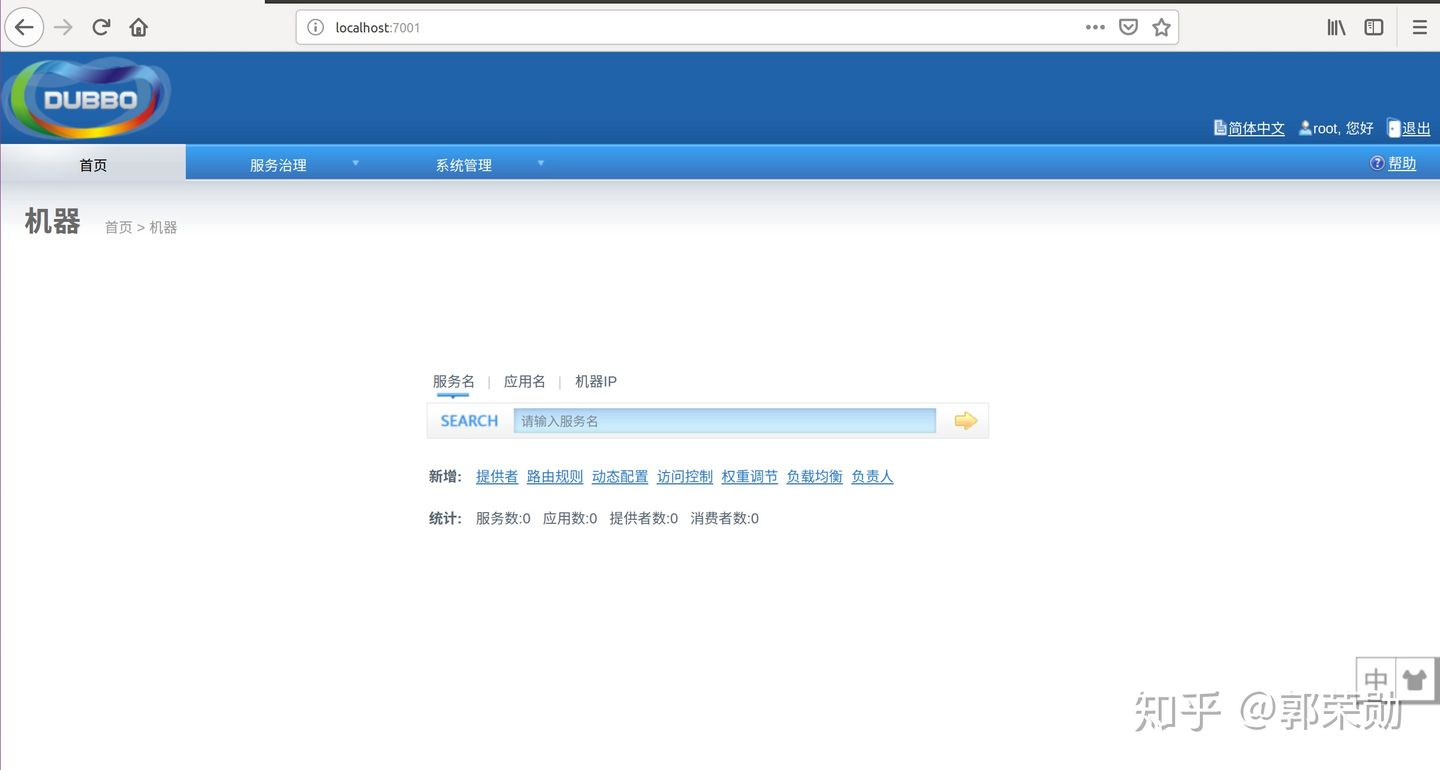Select the 首页 navigation tab
This screenshot has width=1440, height=770.
(93, 163)
